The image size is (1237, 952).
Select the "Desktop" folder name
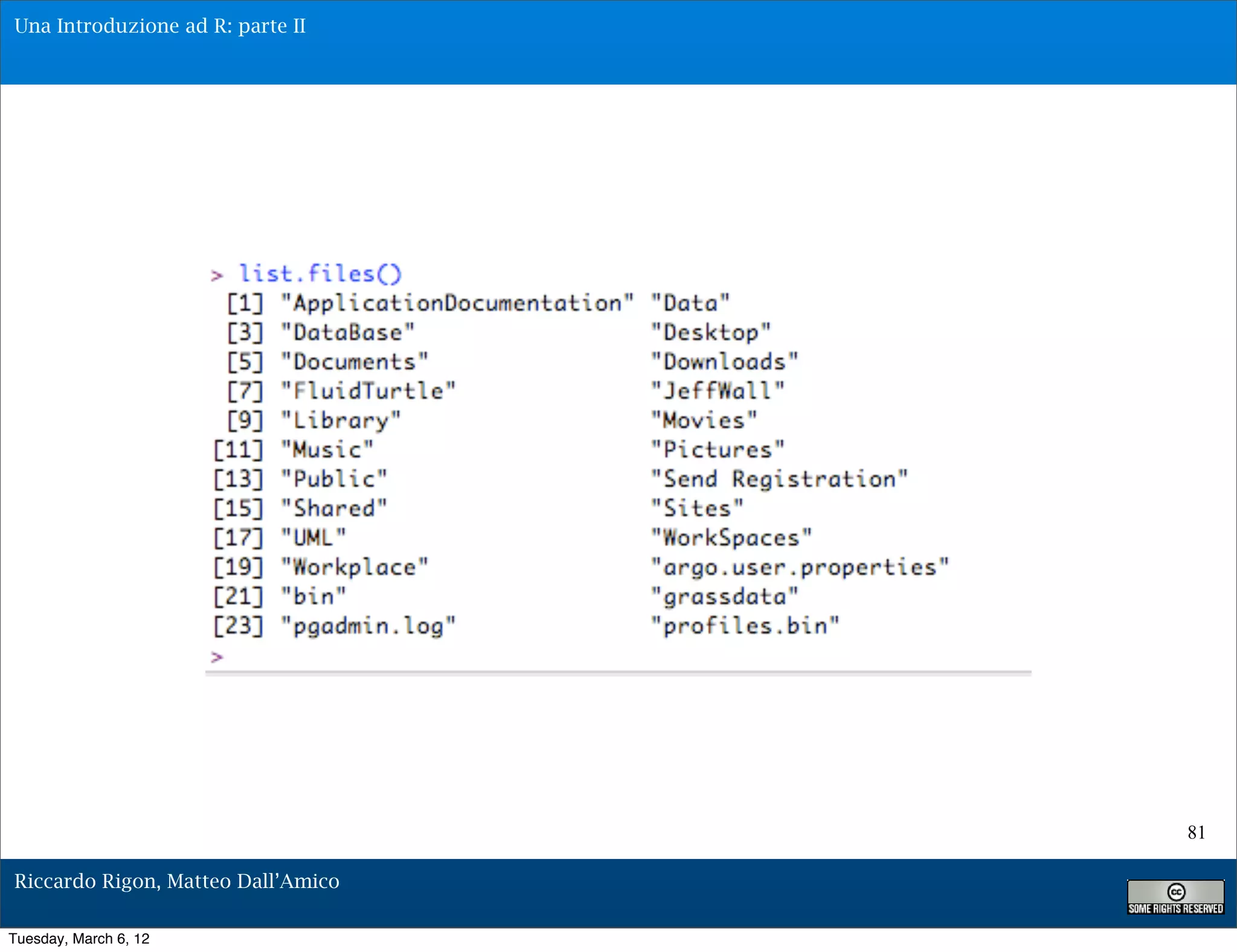pyautogui.click(x=710, y=332)
